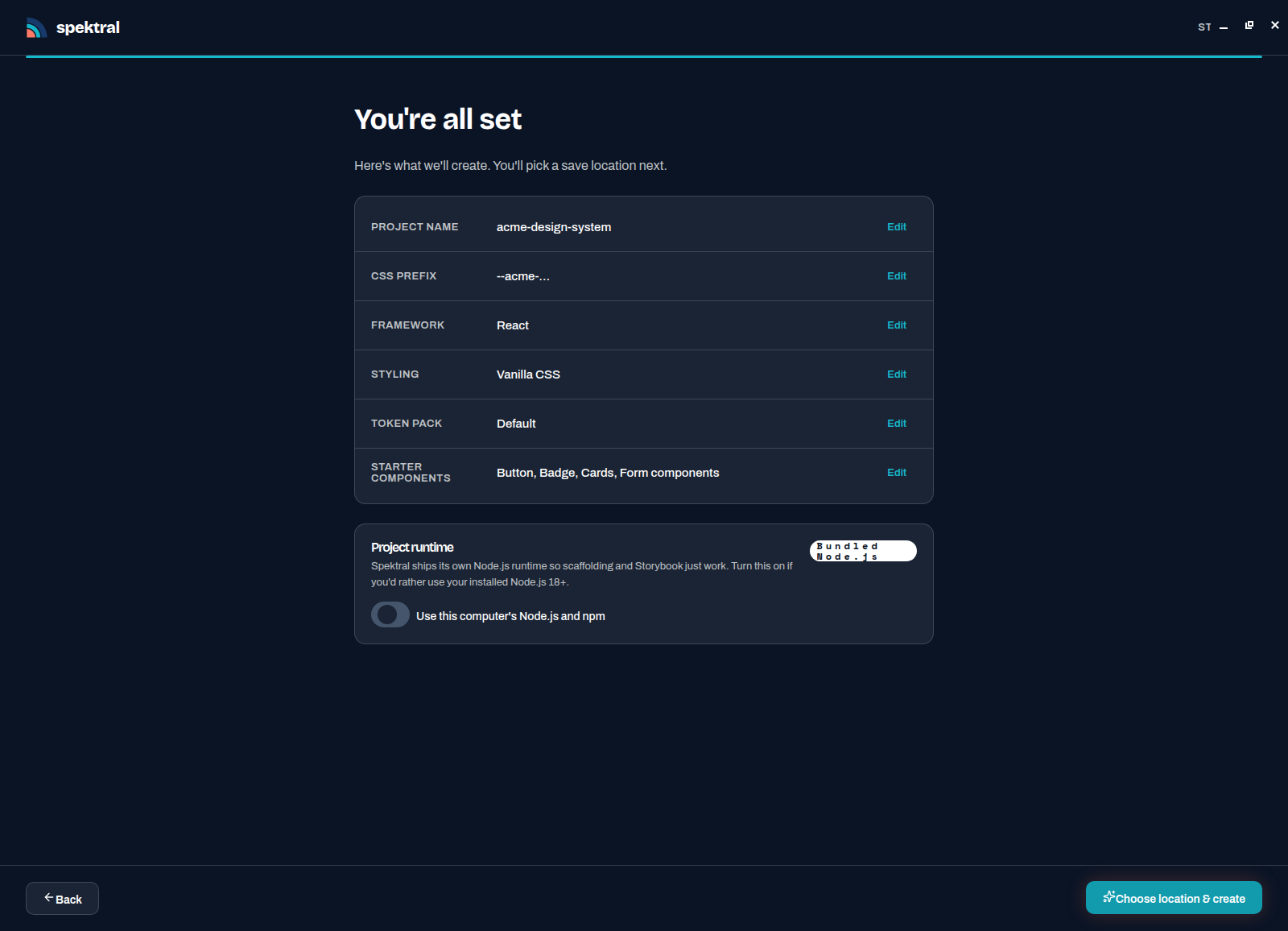
Task: Edit the project name row
Action: point(896,227)
